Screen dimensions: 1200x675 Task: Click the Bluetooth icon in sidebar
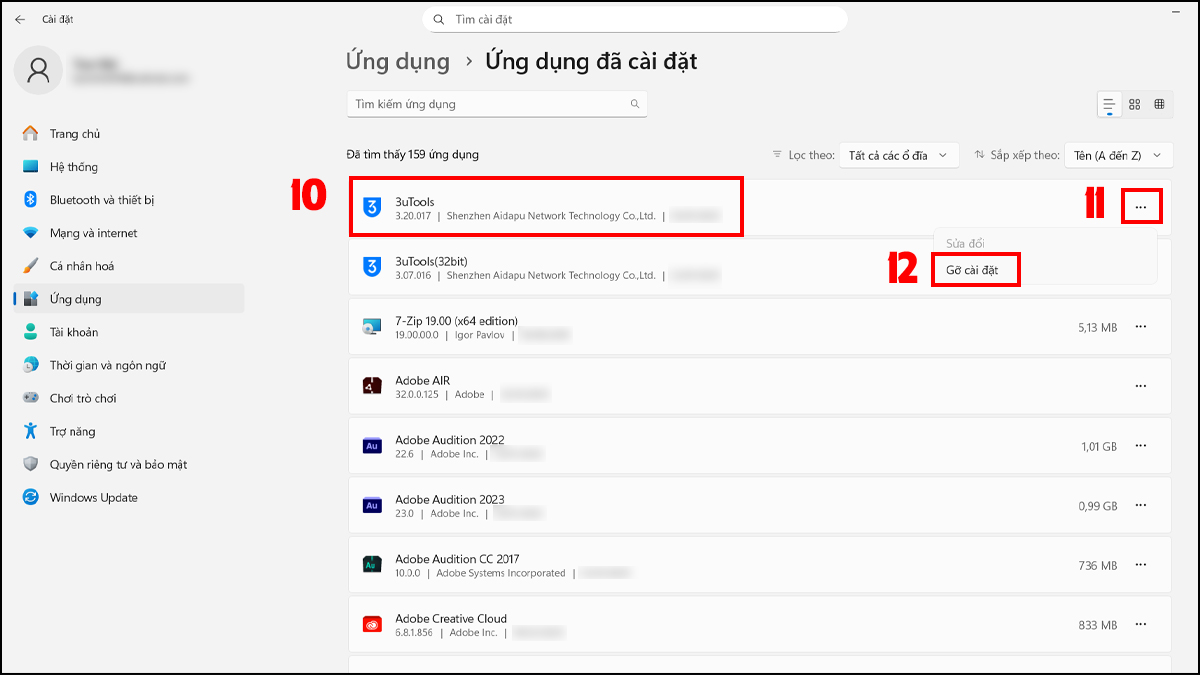[31, 200]
